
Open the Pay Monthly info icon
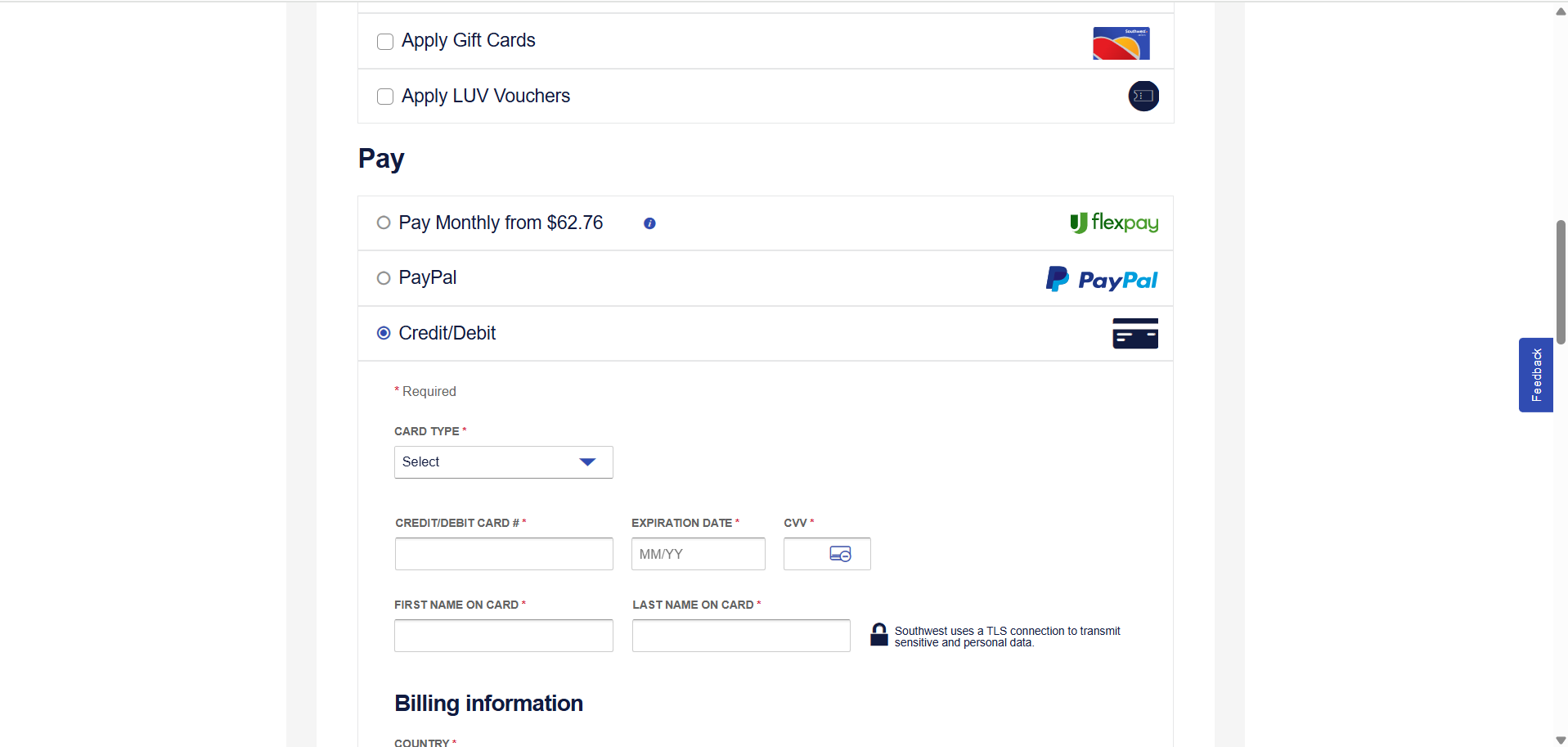coord(649,223)
